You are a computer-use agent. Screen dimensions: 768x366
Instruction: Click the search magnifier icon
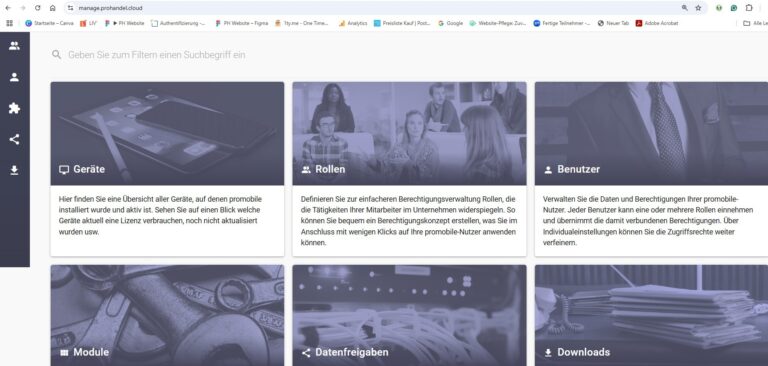point(57,54)
